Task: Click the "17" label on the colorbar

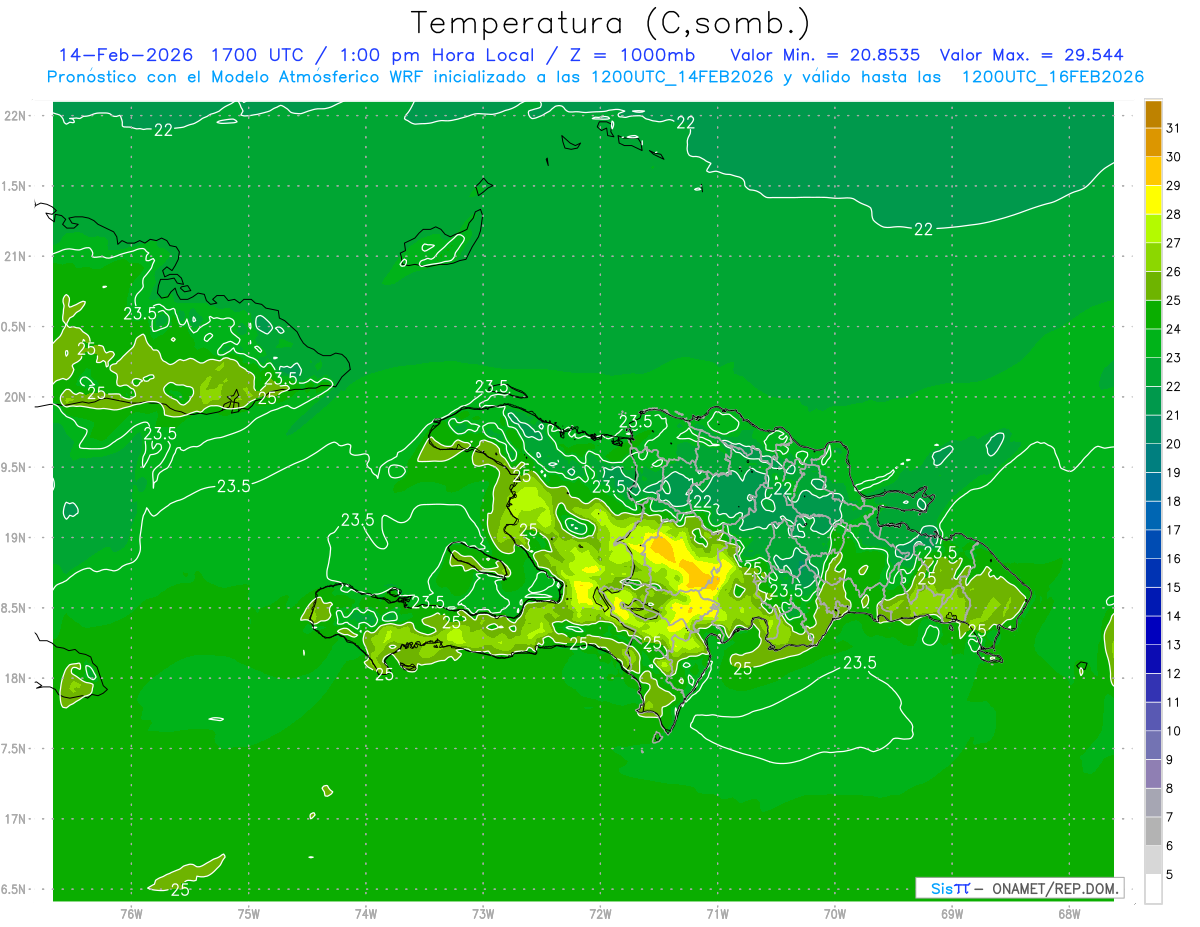Action: [x=1173, y=530]
